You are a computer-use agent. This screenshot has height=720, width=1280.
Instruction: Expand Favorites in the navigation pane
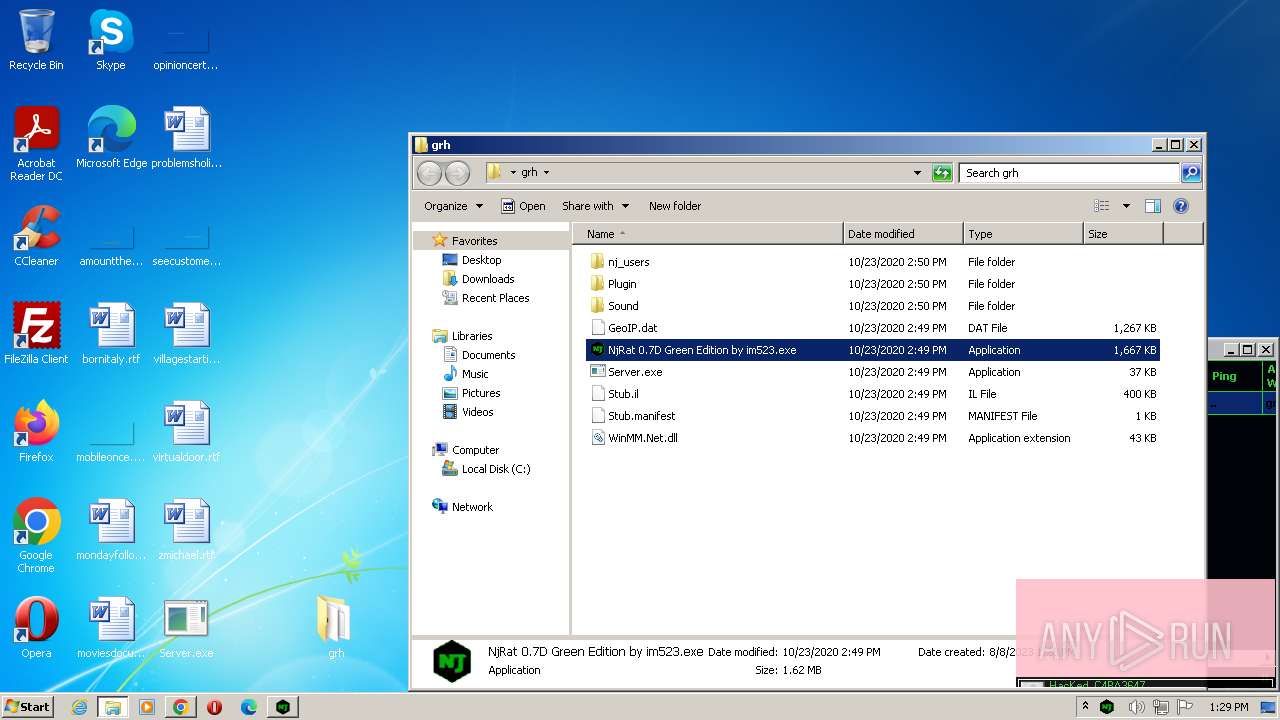(x=474, y=241)
